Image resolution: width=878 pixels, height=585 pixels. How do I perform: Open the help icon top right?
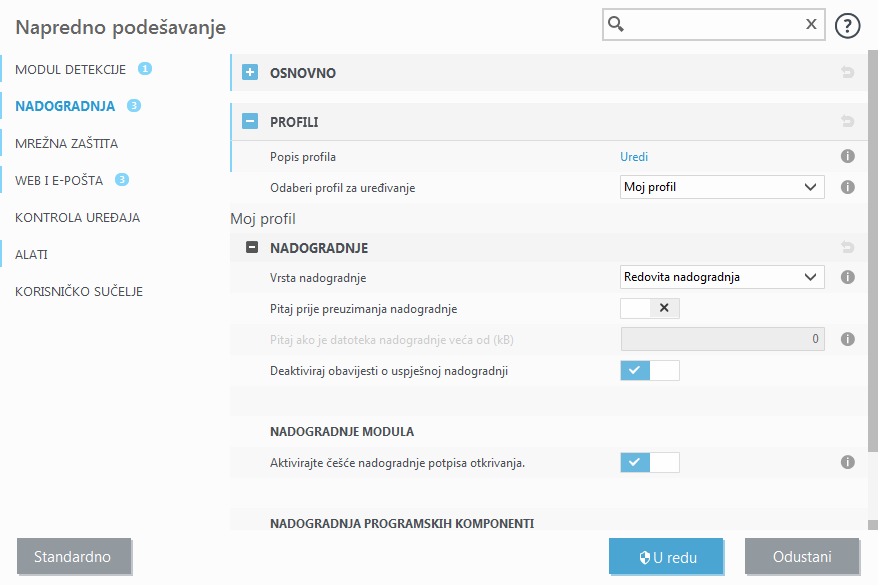point(847,25)
